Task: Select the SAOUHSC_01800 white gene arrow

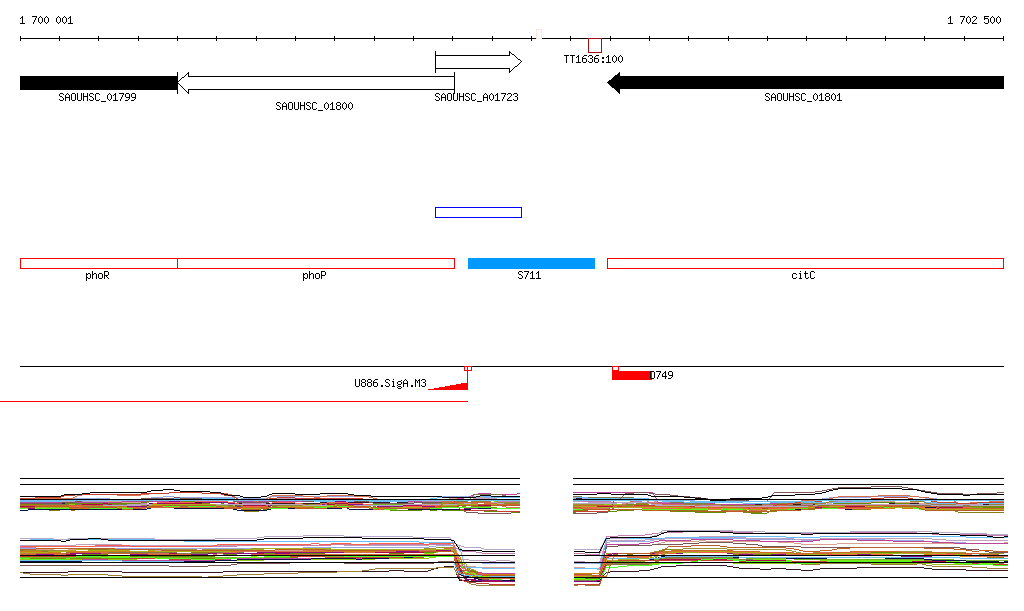Action: point(316,83)
